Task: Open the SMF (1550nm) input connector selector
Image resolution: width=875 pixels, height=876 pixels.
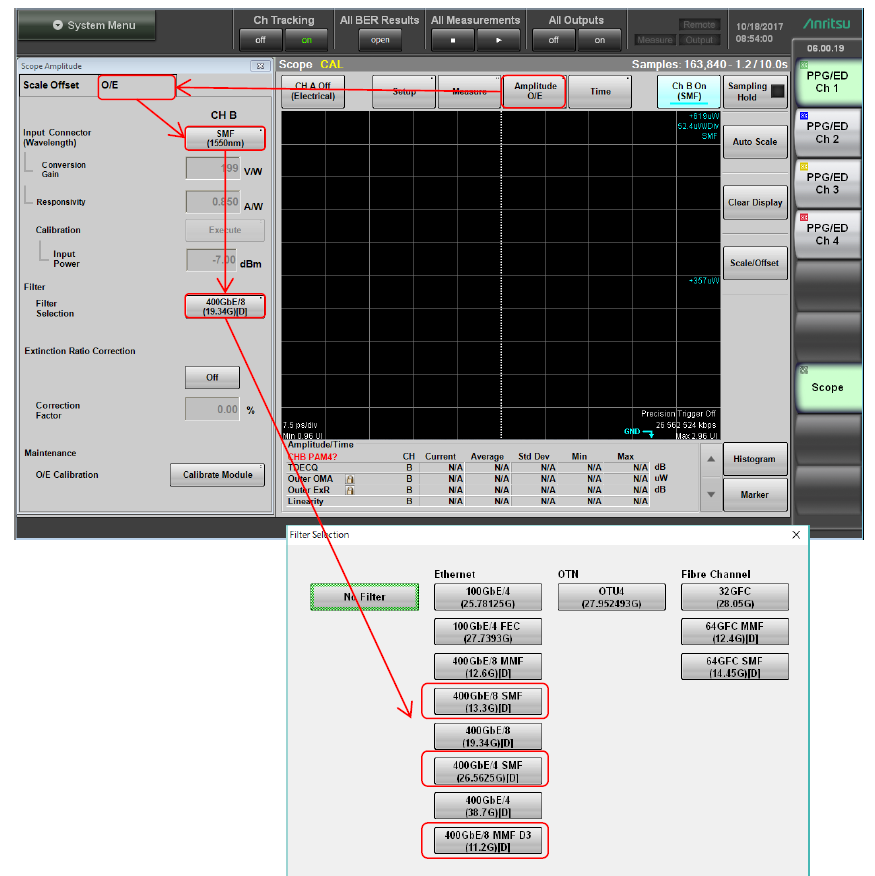Action: [224, 138]
